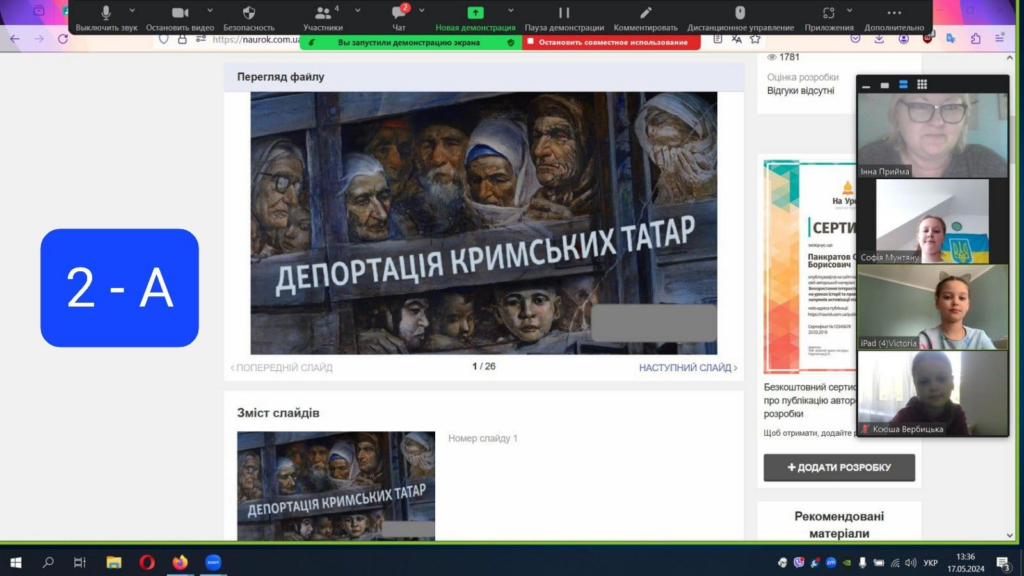
Task: Open the Zoom Чат panel
Action: (x=399, y=18)
